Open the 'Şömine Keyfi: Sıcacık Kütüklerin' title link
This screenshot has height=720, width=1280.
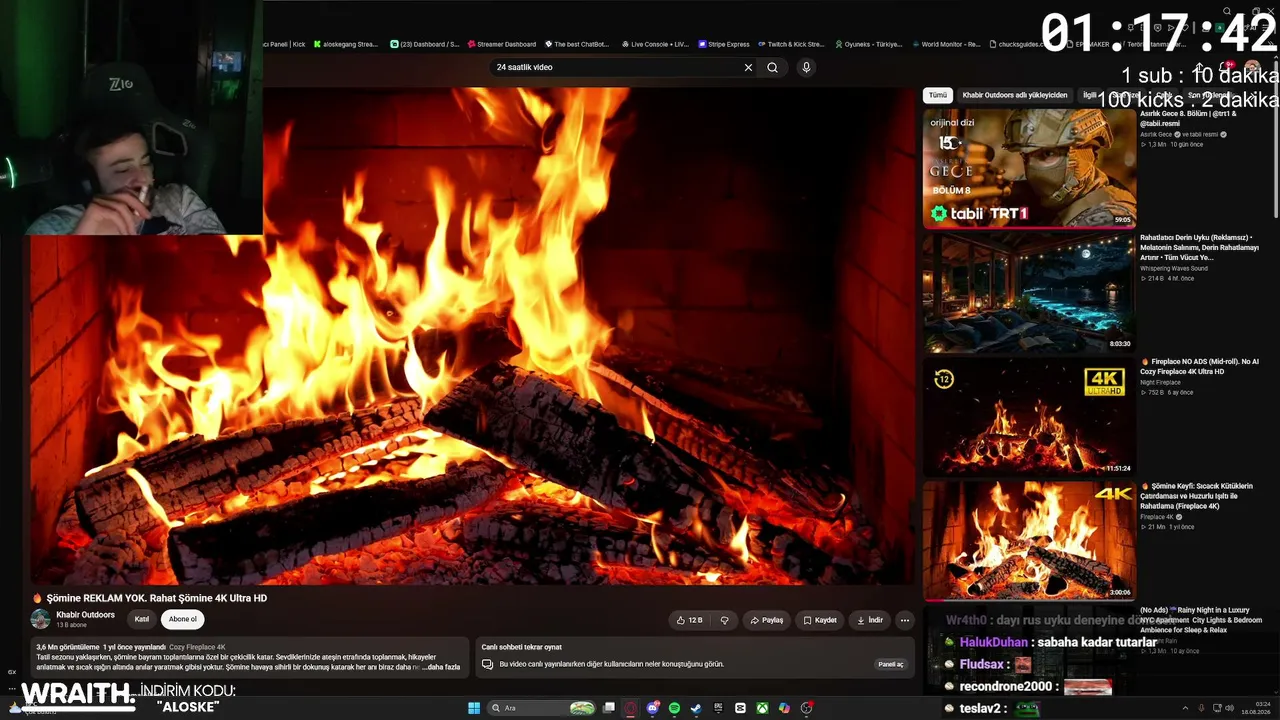(1196, 496)
